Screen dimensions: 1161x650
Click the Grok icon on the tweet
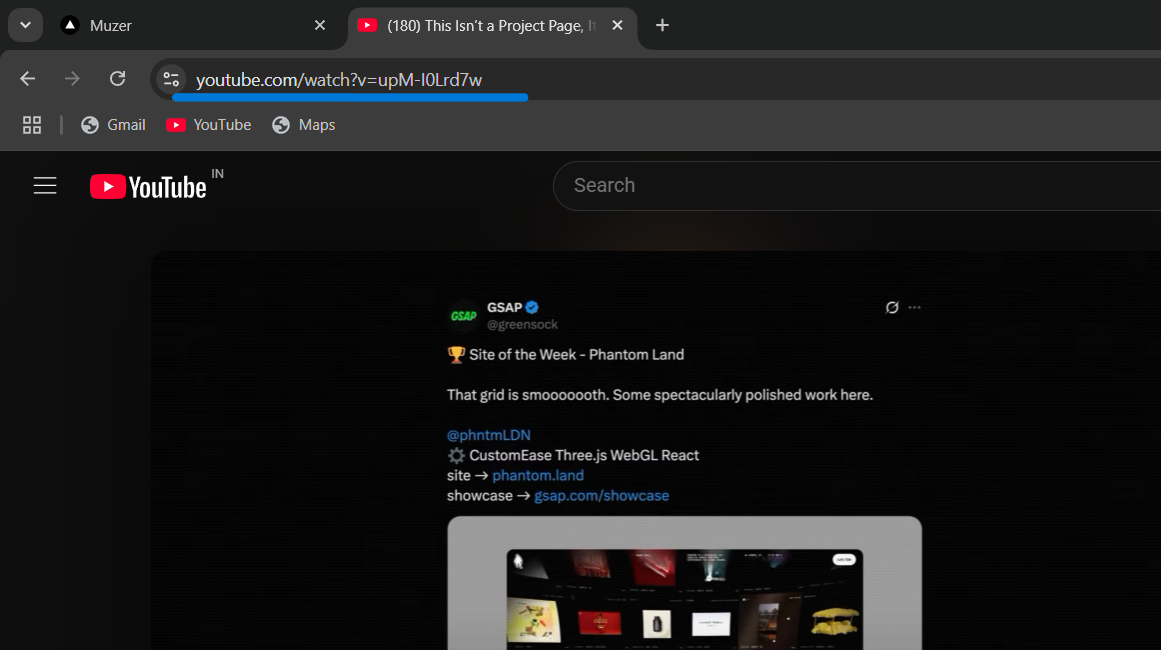(892, 308)
